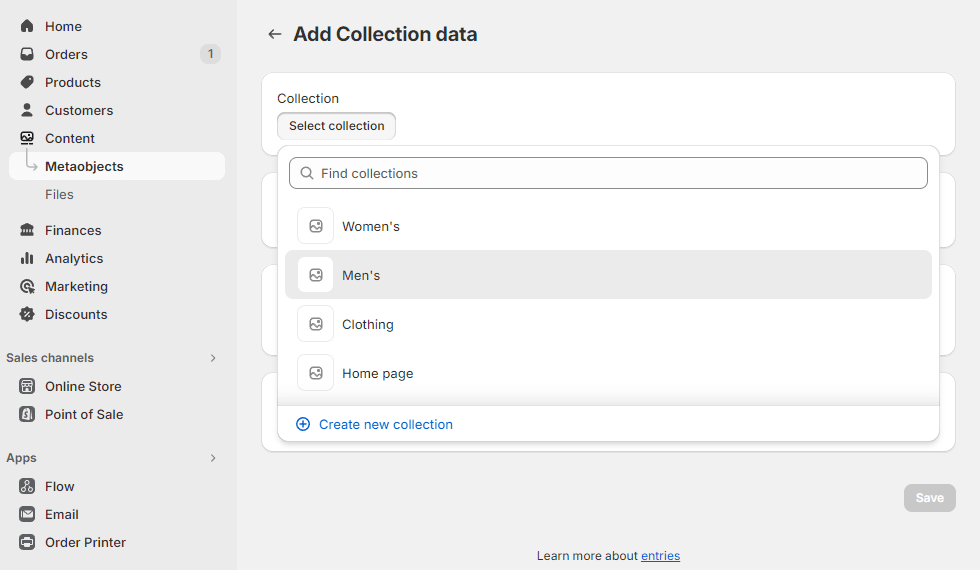Focus the Find collections search field

pos(620,173)
